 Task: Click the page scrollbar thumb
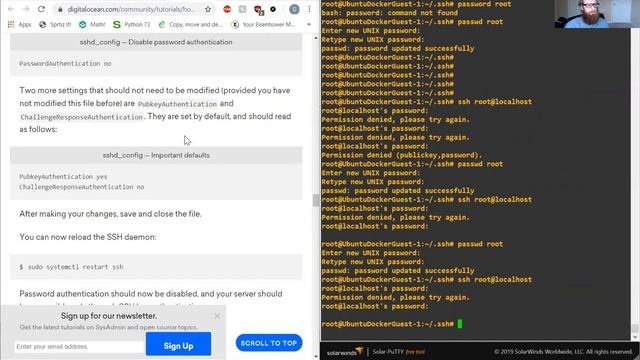coord(316,200)
